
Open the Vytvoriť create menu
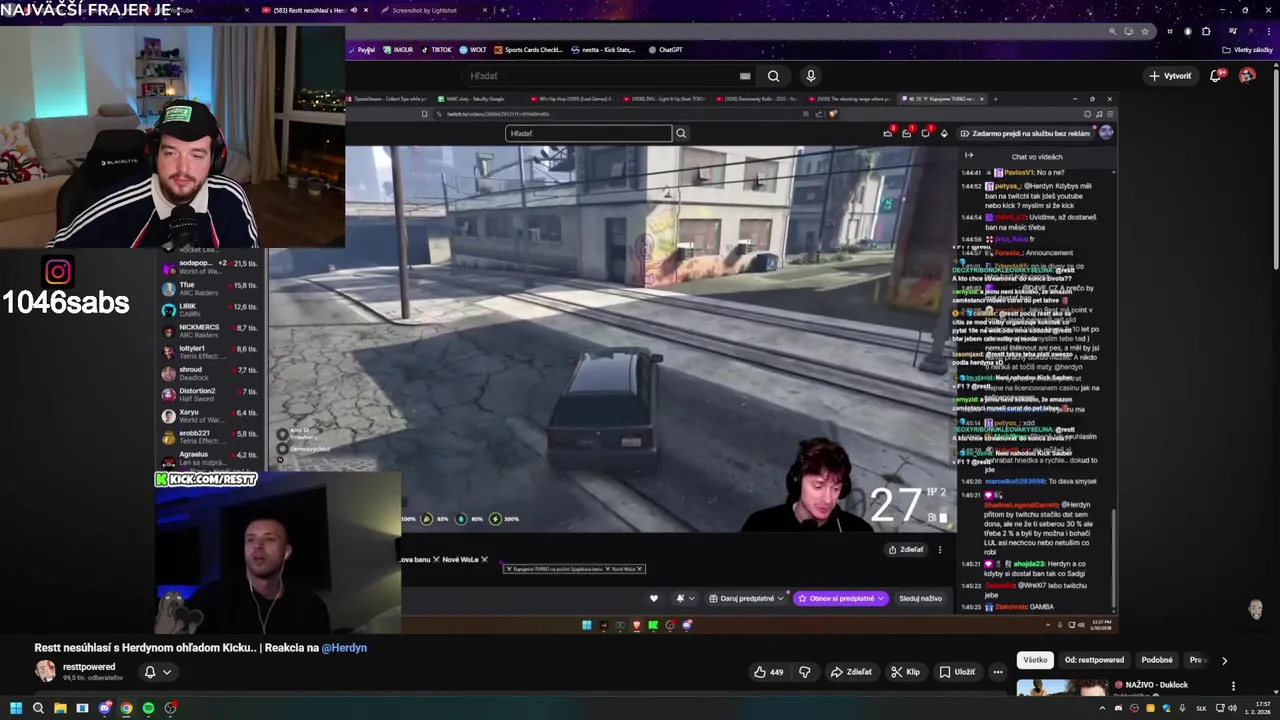pyautogui.click(x=1170, y=76)
